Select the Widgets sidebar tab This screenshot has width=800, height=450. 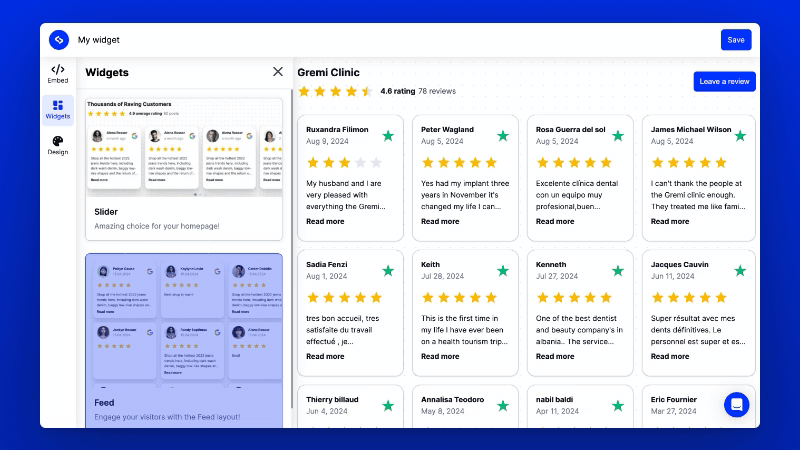coord(58,110)
